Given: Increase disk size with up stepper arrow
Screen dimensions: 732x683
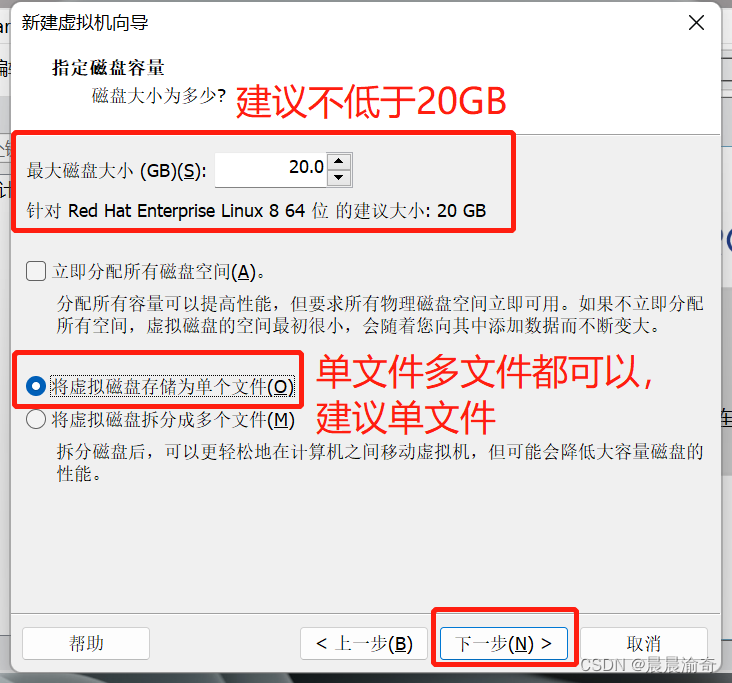Looking at the screenshot, I should click(339, 162).
